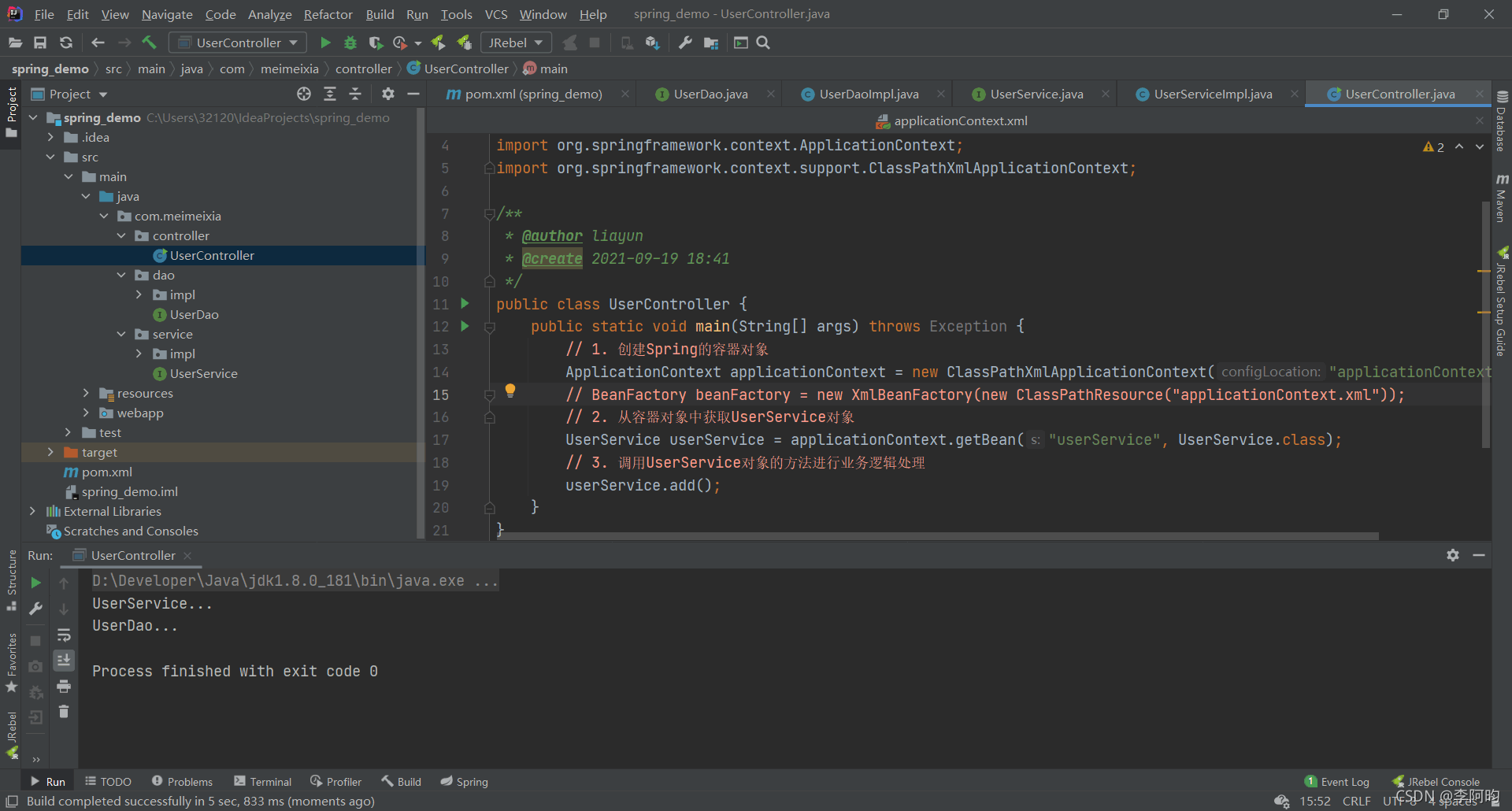Viewport: 1512px width, 811px height.
Task: Collapse all in Project panel
Action: click(355, 94)
